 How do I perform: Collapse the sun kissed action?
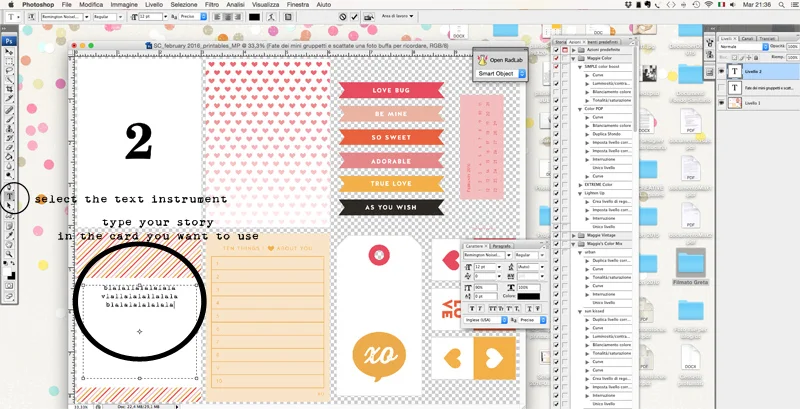click(580, 311)
